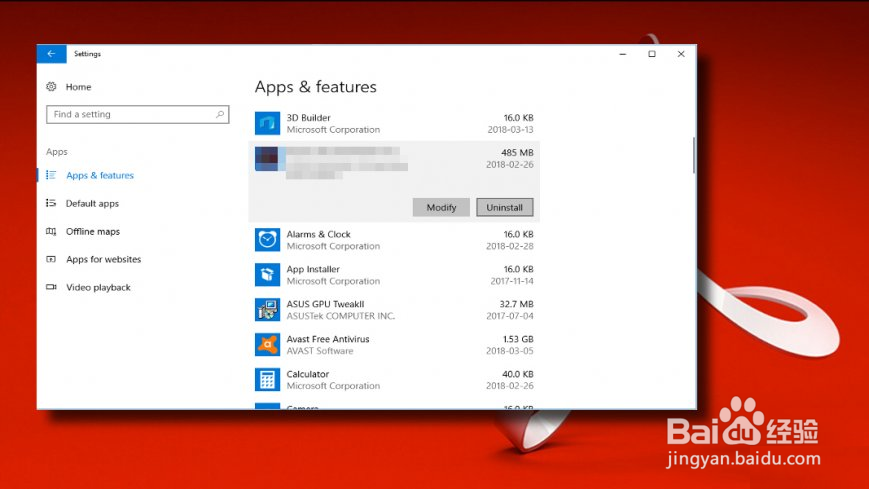The height and width of the screenshot is (489, 869).
Task: Select the ASUS GPU TweakII entry
Action: point(325,304)
